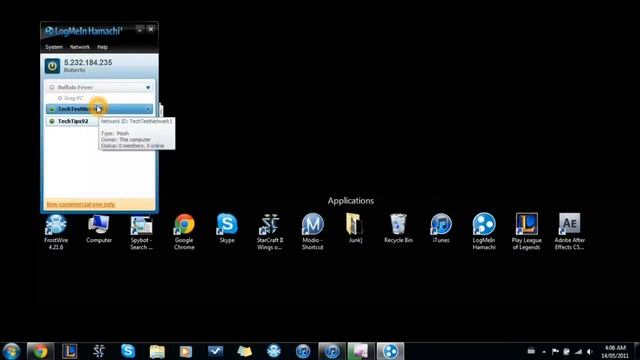Close the LogMeIn Hamachi window

[x=151, y=29]
